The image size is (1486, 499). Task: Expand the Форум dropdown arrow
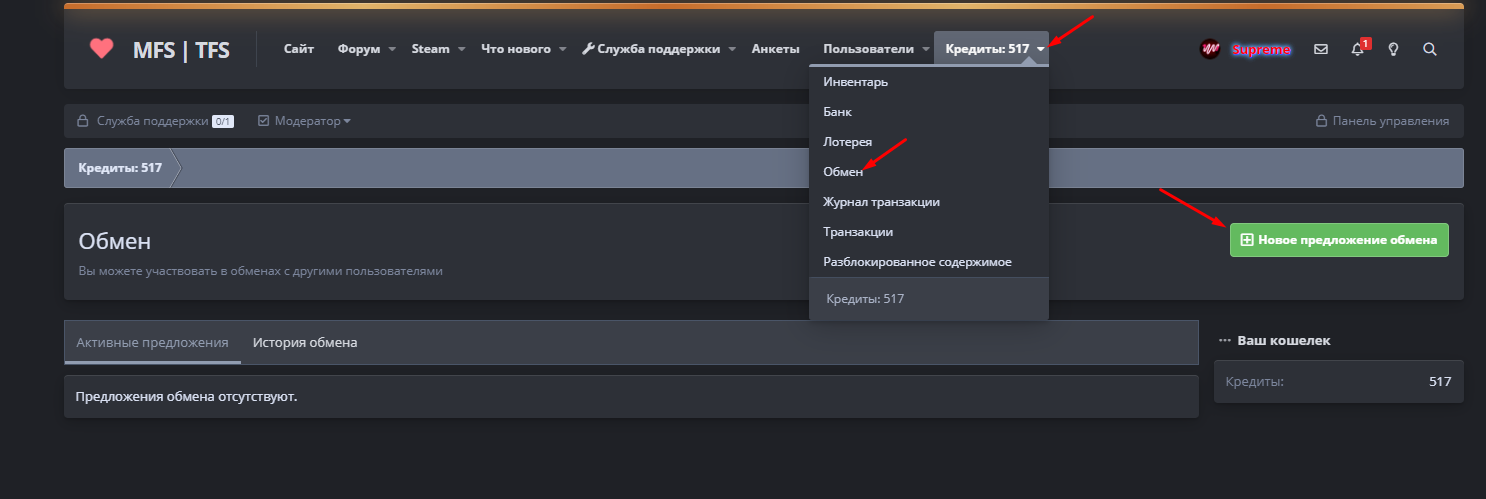click(392, 49)
